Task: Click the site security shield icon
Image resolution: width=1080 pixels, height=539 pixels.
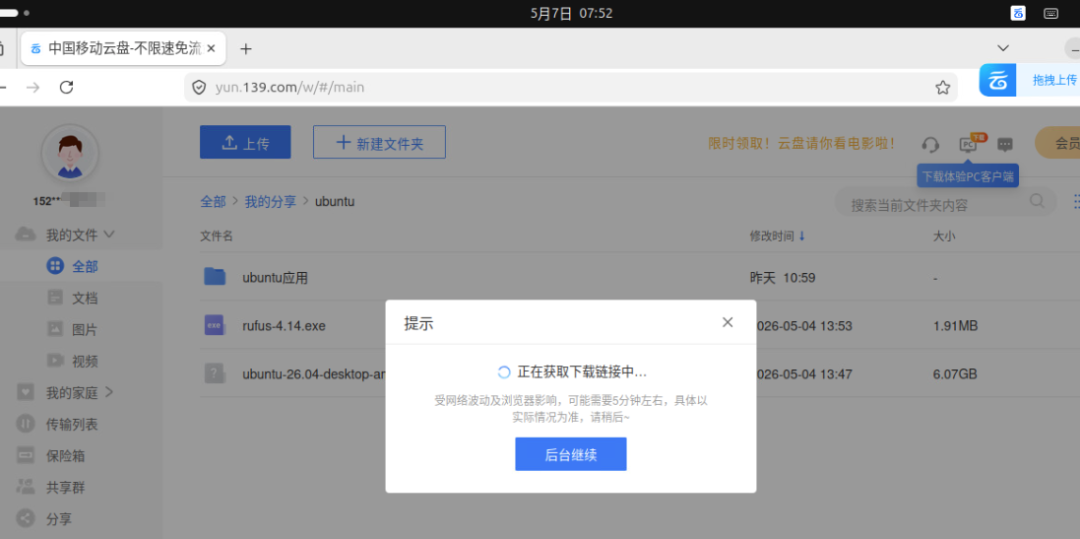Action: click(199, 87)
